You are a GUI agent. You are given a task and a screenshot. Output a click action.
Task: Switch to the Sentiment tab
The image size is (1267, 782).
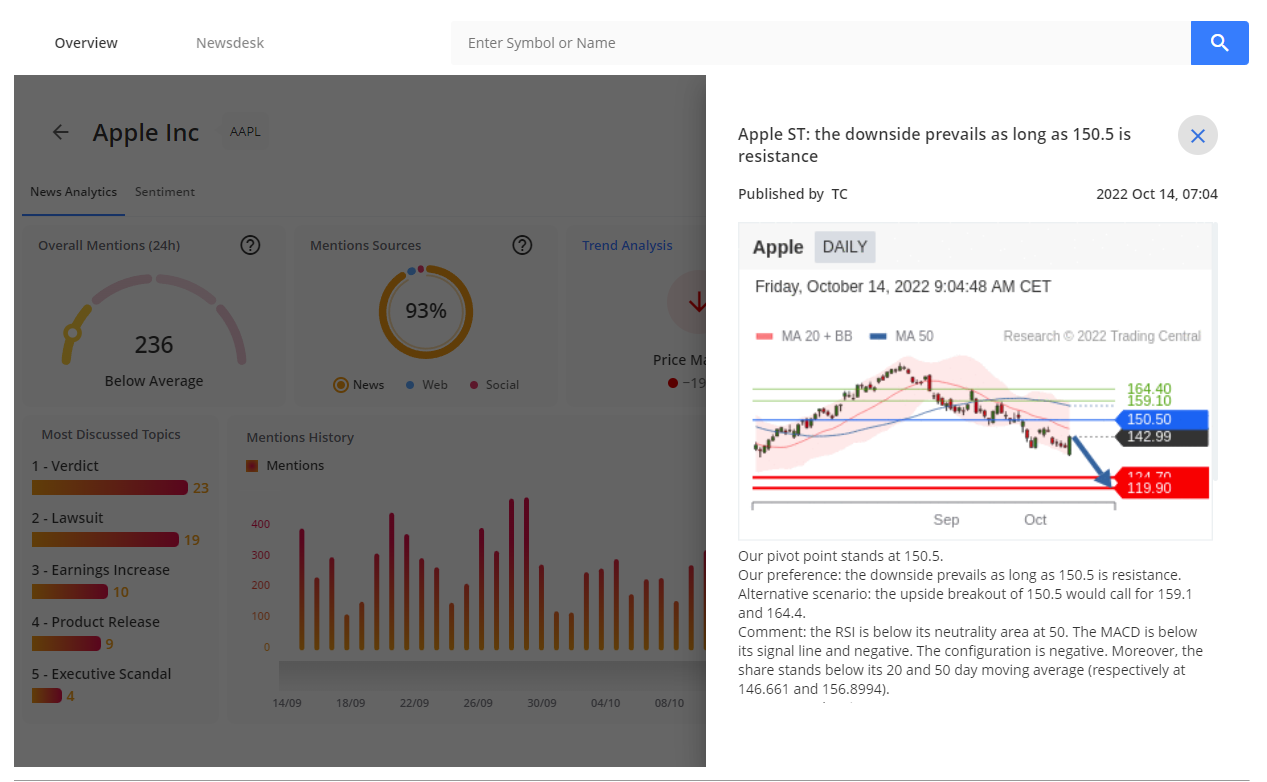(x=165, y=191)
